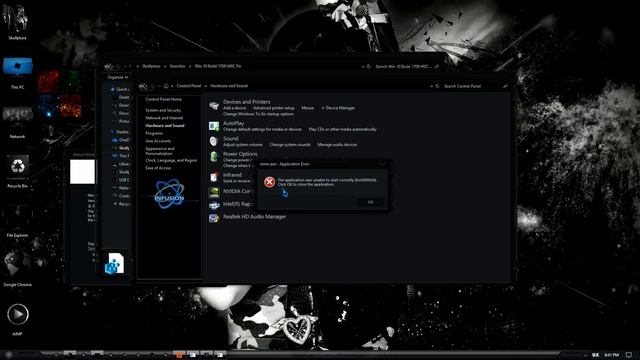640x360 pixels.
Task: Click the Intel Rapid Storage icon
Action: [x=214, y=205]
